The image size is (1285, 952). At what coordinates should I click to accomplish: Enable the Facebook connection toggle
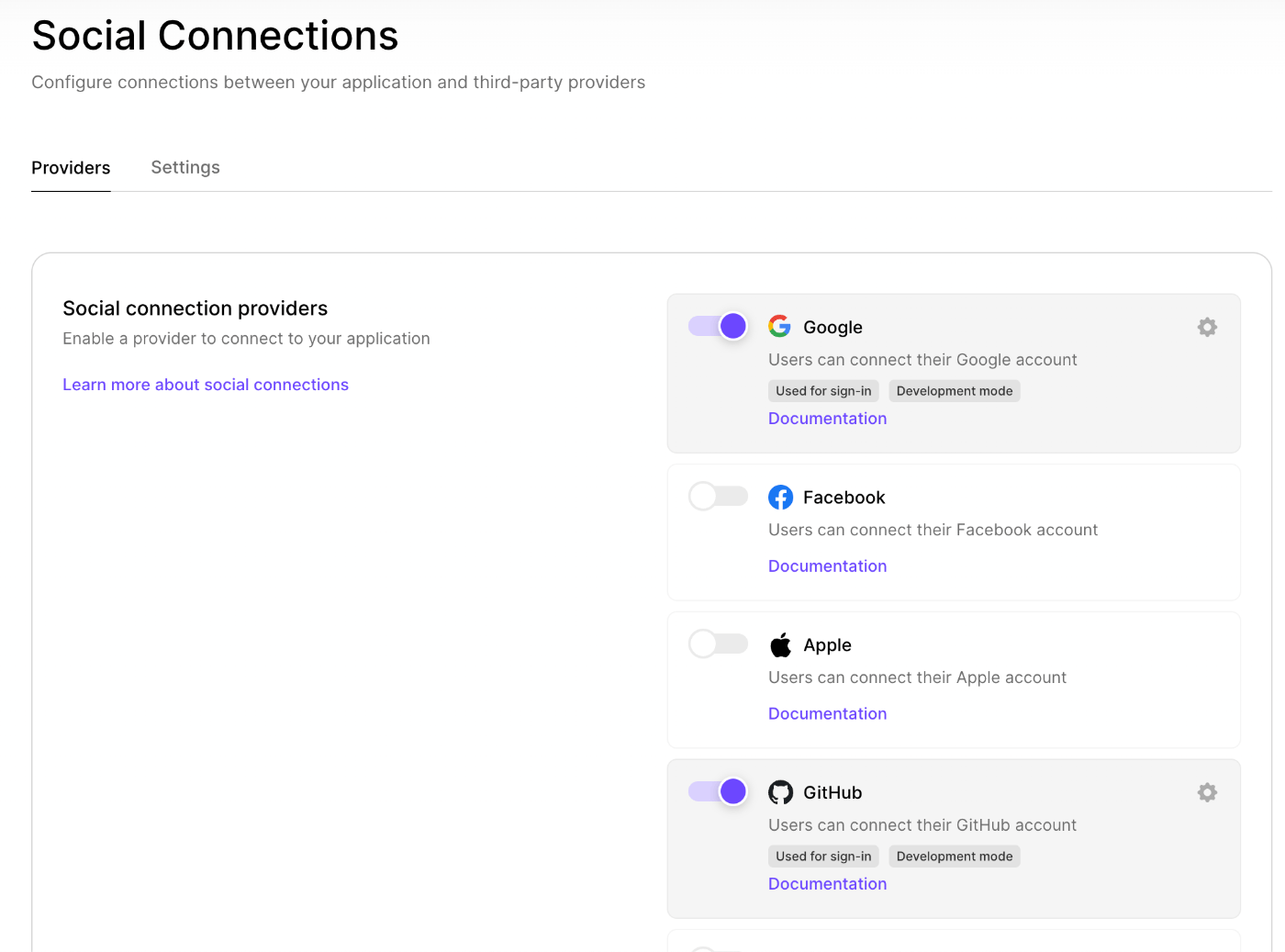719,497
